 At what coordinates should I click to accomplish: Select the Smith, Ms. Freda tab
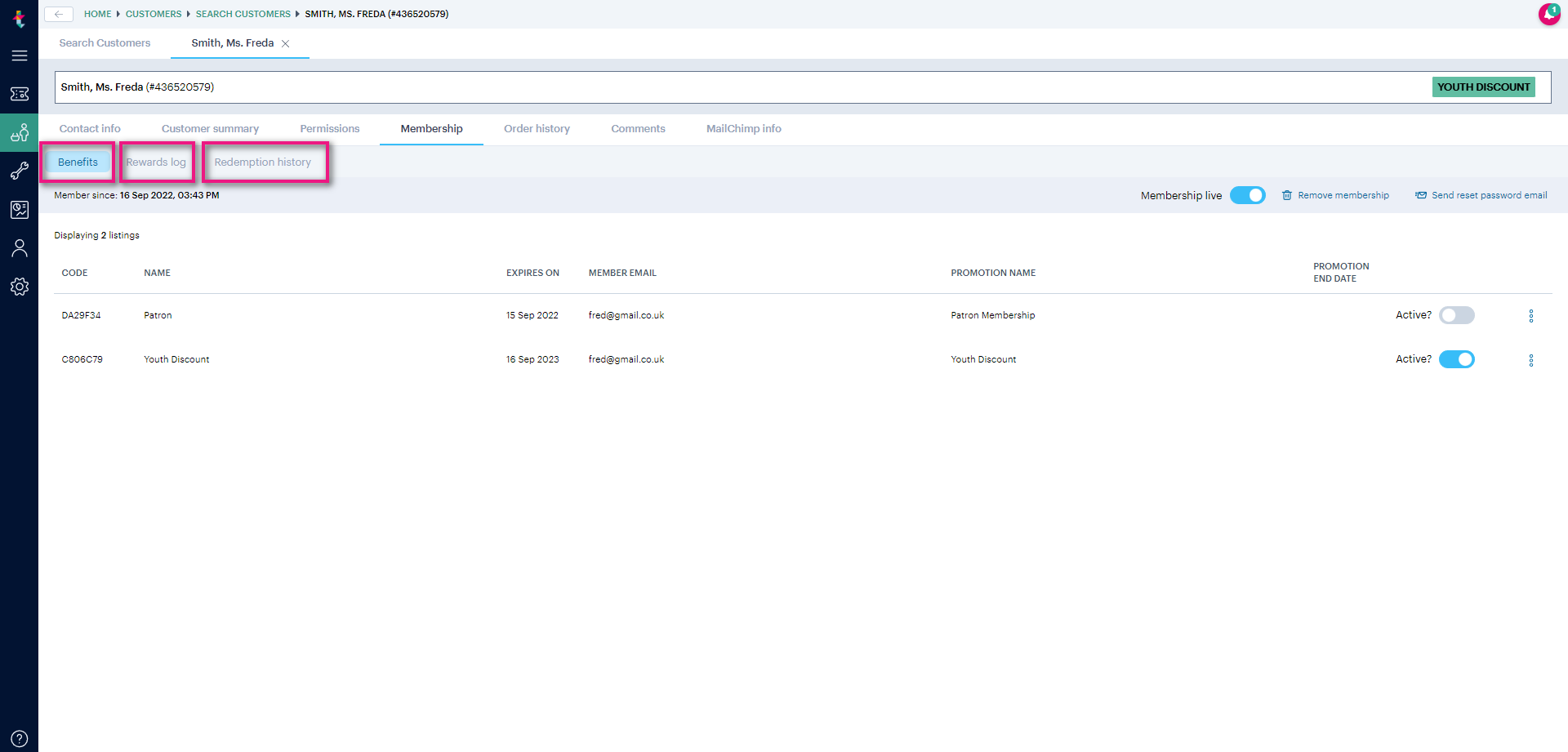coord(233,43)
